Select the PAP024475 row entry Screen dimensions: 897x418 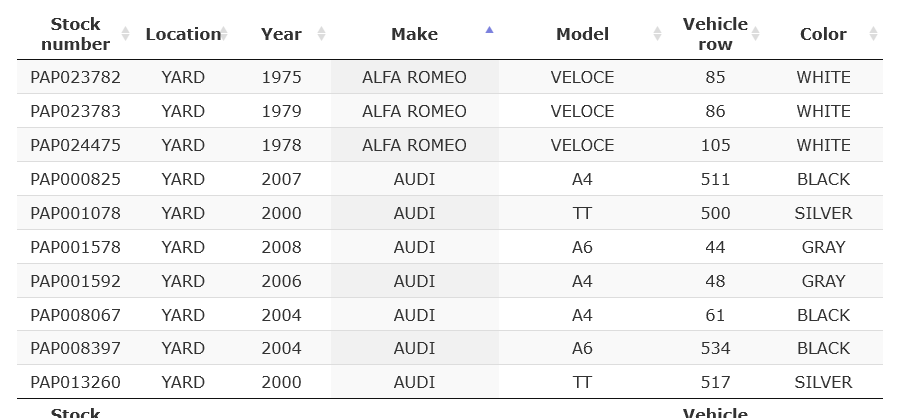[75, 145]
